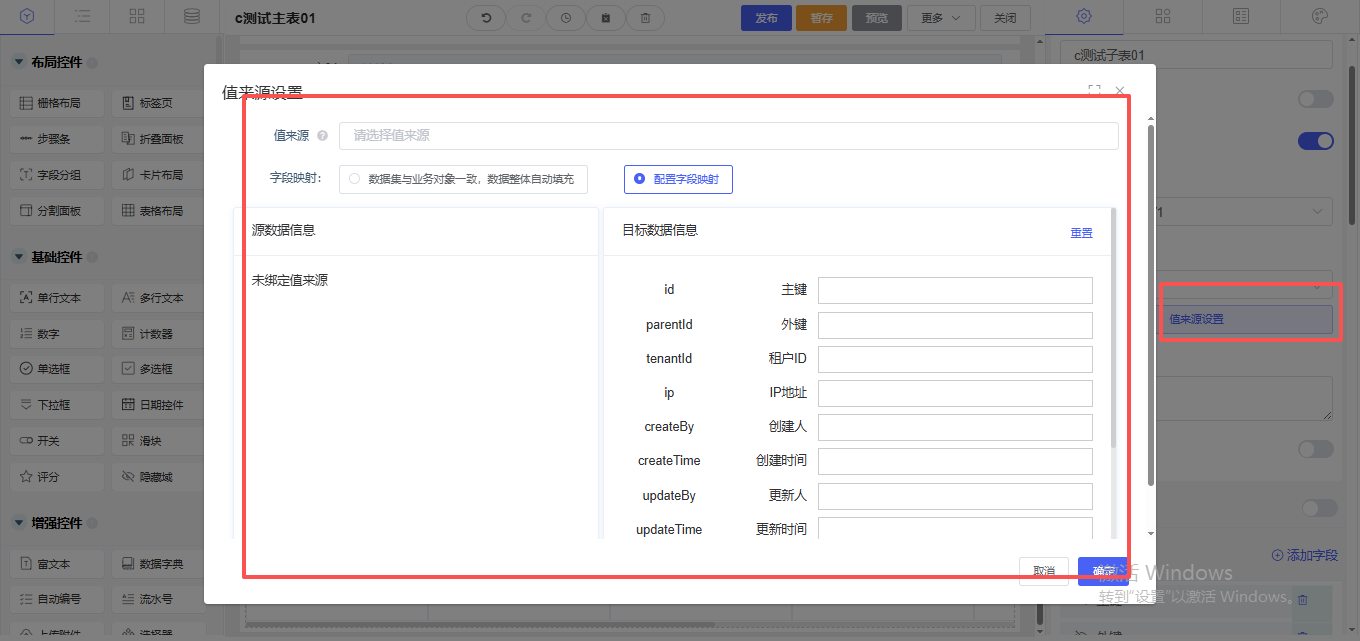Switch to the outline list tab at top-left

82,16
